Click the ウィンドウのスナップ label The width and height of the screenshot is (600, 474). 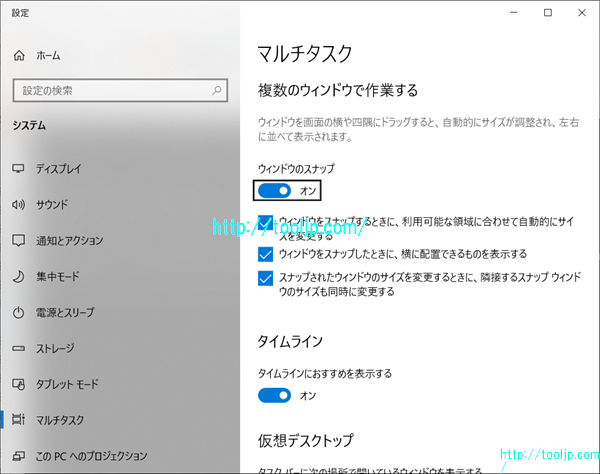point(296,169)
